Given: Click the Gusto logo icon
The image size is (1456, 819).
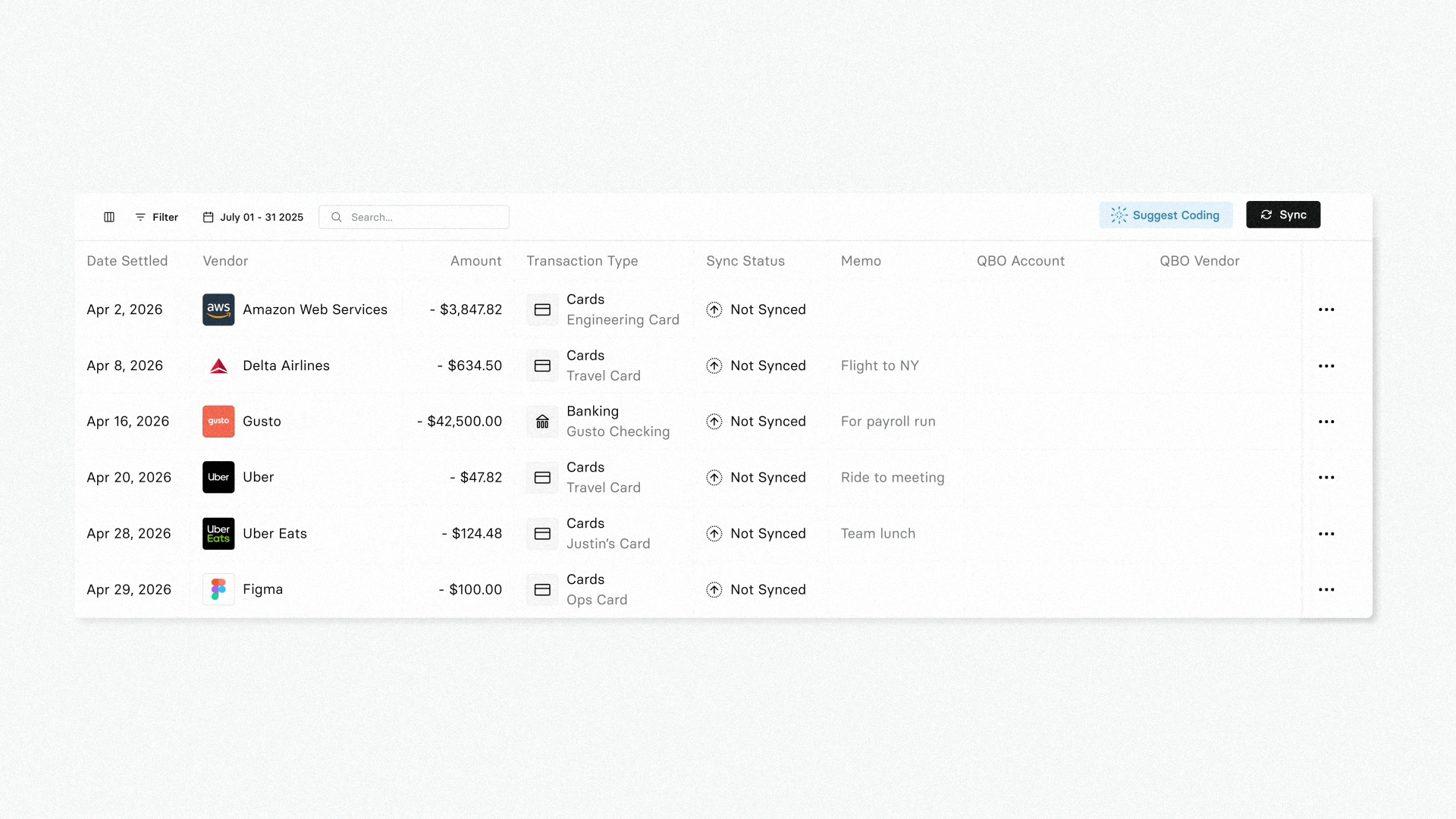Looking at the screenshot, I should click(x=218, y=422).
